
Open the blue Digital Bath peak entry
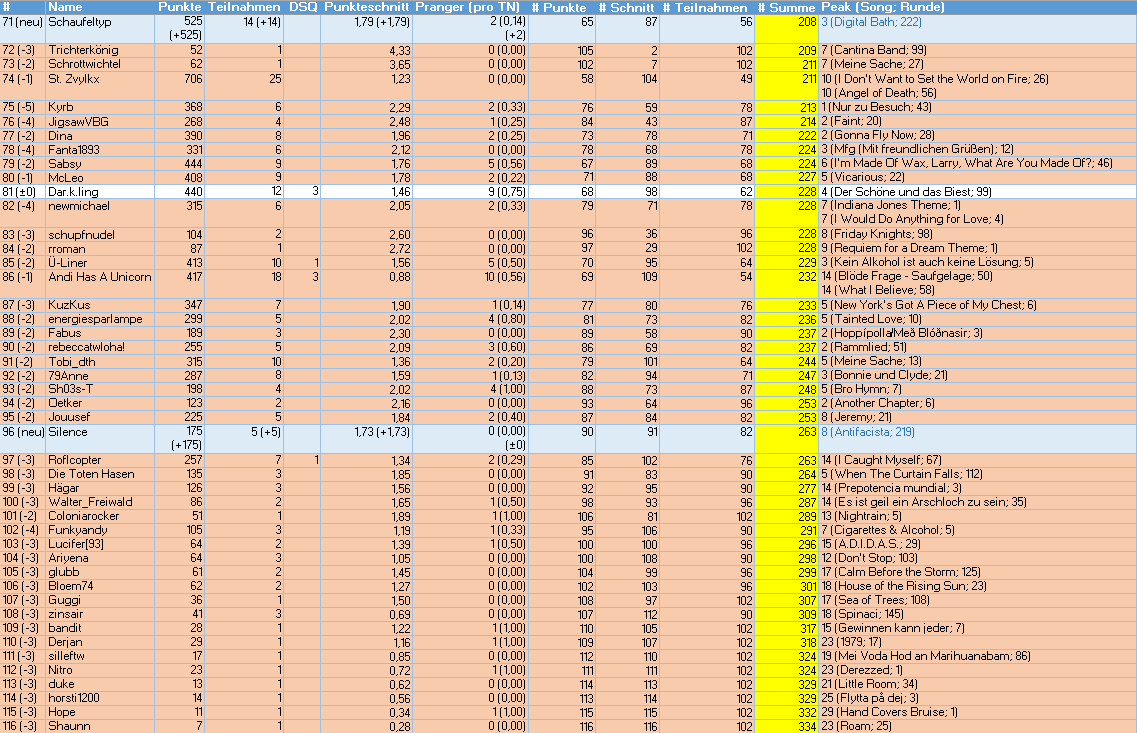pos(876,21)
